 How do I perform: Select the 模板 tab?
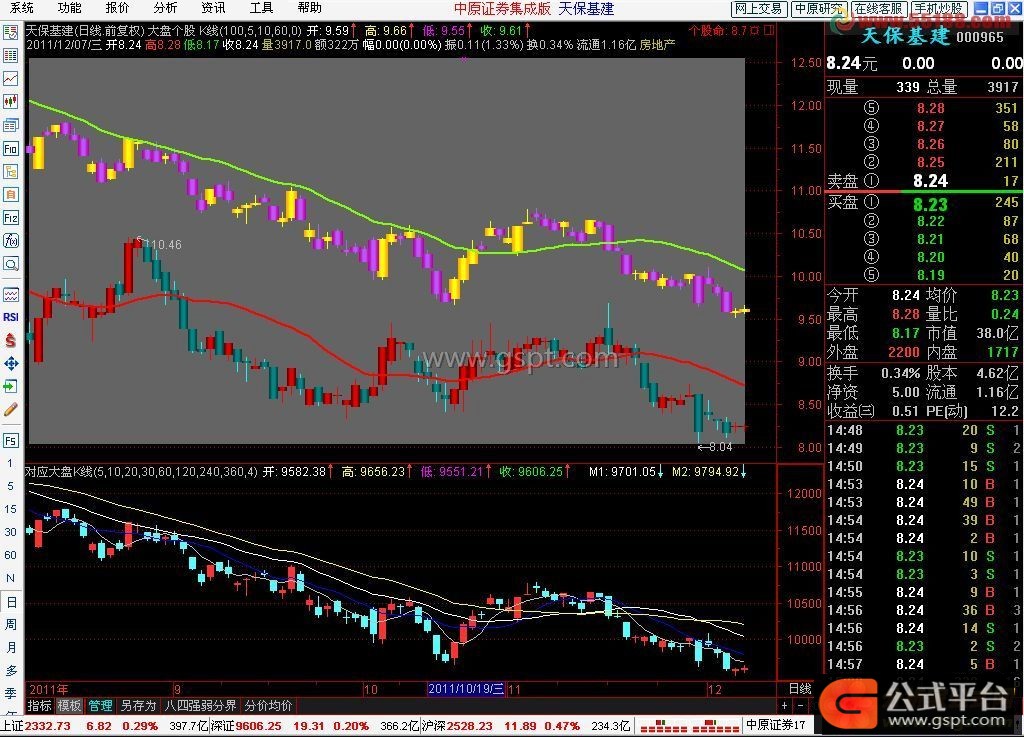coord(69,706)
